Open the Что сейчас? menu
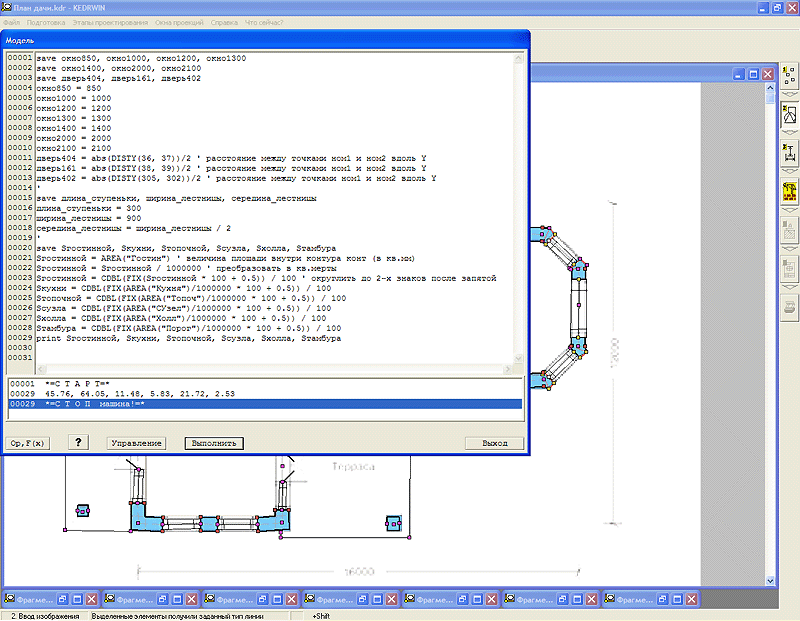The image size is (800, 621). [x=264, y=22]
